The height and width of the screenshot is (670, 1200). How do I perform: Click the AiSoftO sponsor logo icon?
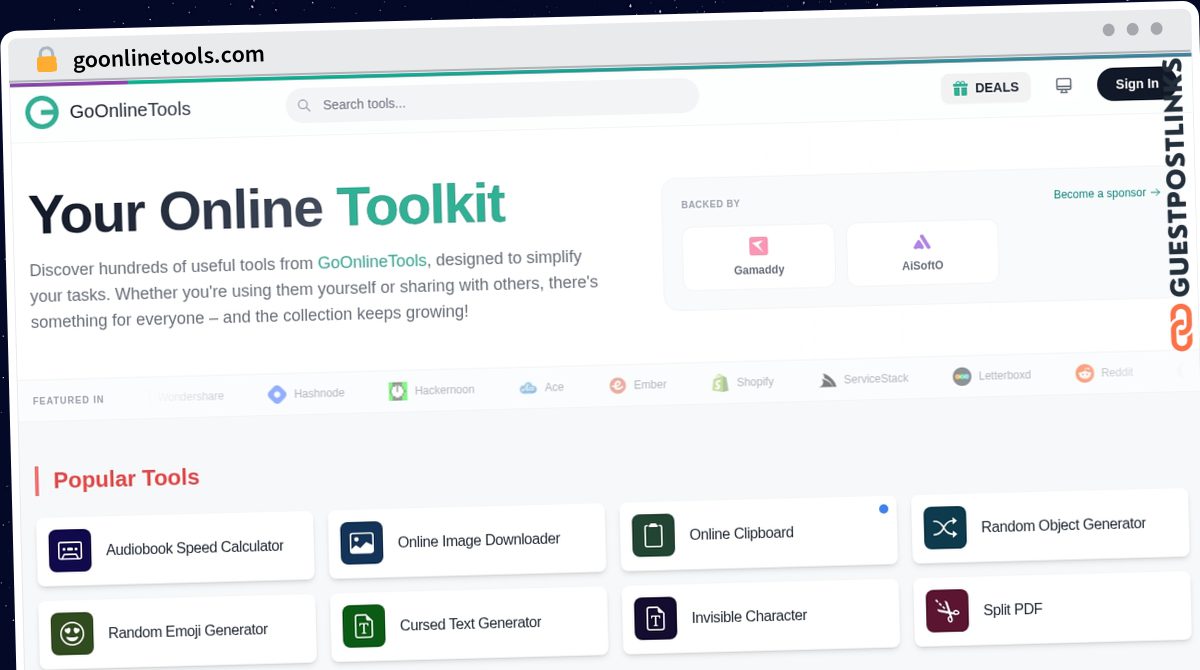pos(922,242)
